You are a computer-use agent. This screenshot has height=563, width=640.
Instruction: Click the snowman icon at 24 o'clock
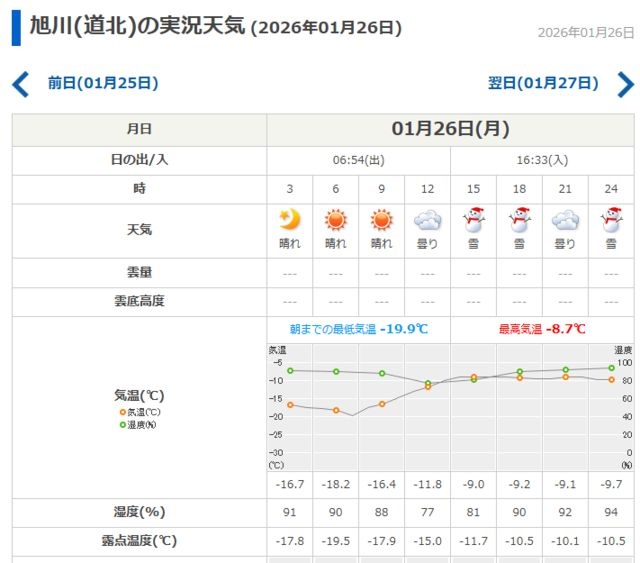pos(611,220)
